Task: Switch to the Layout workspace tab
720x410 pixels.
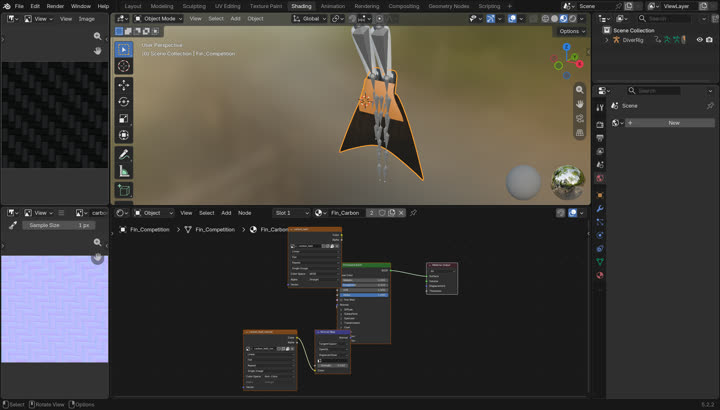Action: [133, 6]
